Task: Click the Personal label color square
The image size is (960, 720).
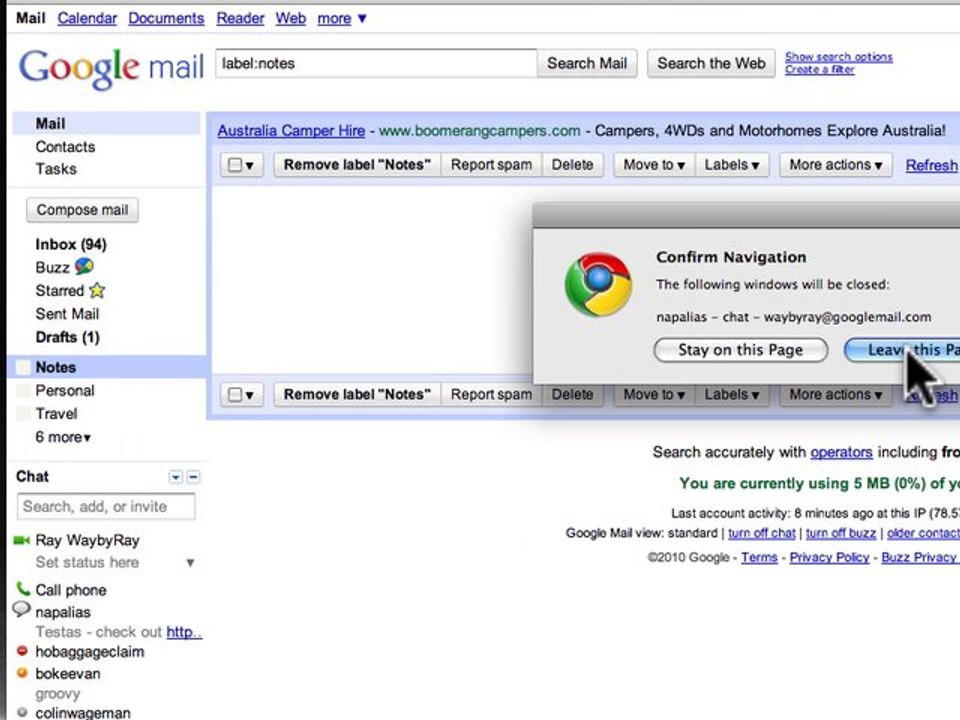Action: click(23, 391)
